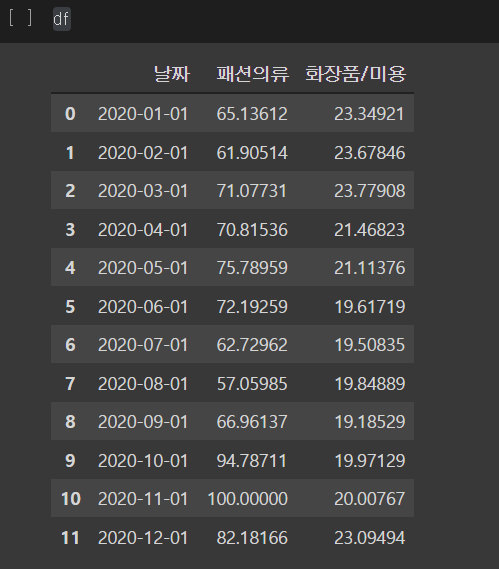Select the value 19.18529
This screenshot has height=569, width=499.
(369, 422)
